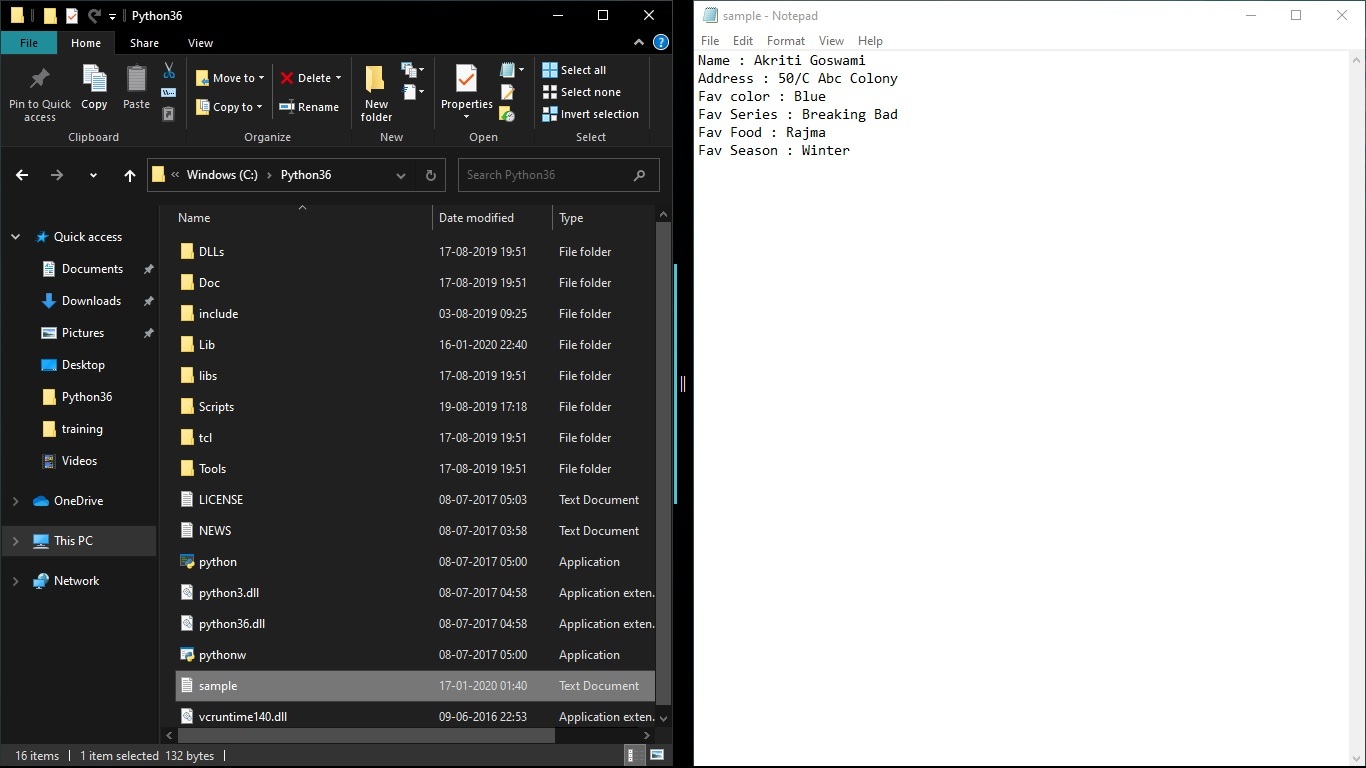Click the Redo icon in title bar toolbar
This screenshot has height=768, width=1366.
94,16
